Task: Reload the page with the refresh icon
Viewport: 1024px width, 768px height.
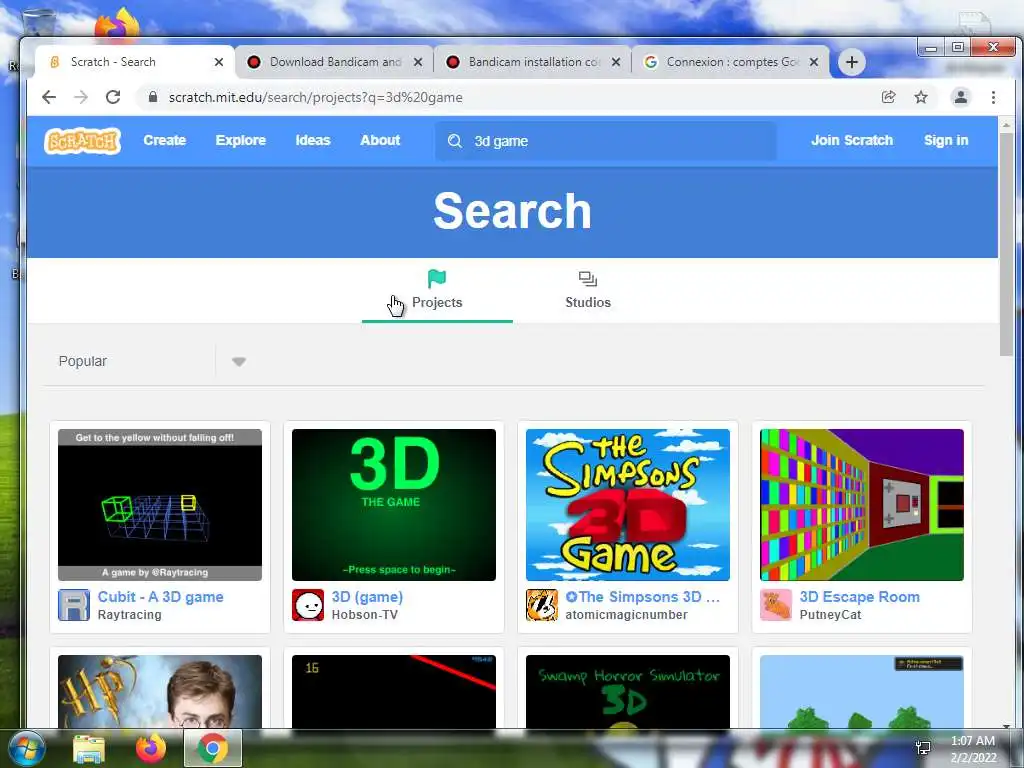Action: (x=113, y=97)
